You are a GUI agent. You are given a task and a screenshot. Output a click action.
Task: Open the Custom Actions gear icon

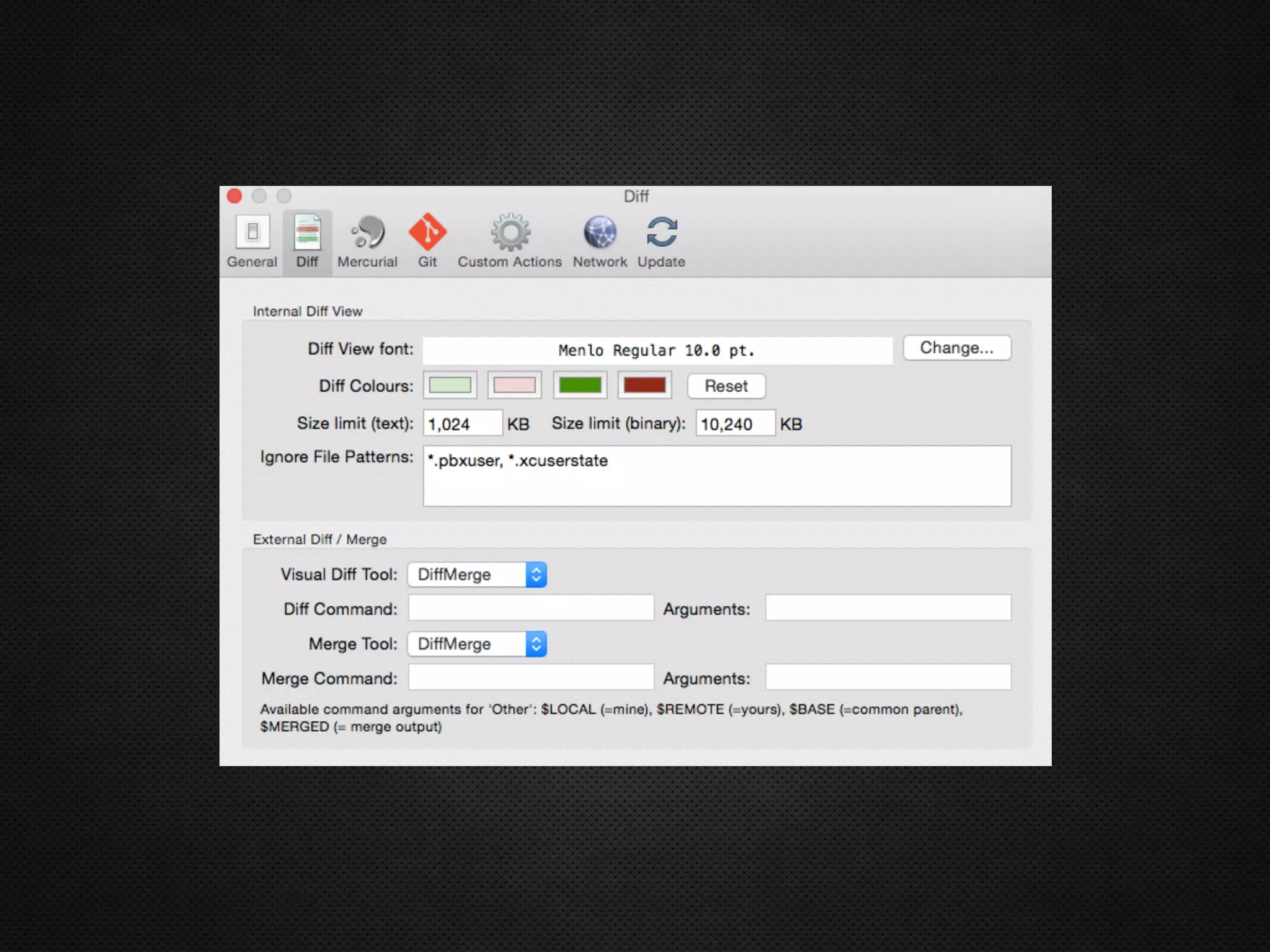coord(510,233)
